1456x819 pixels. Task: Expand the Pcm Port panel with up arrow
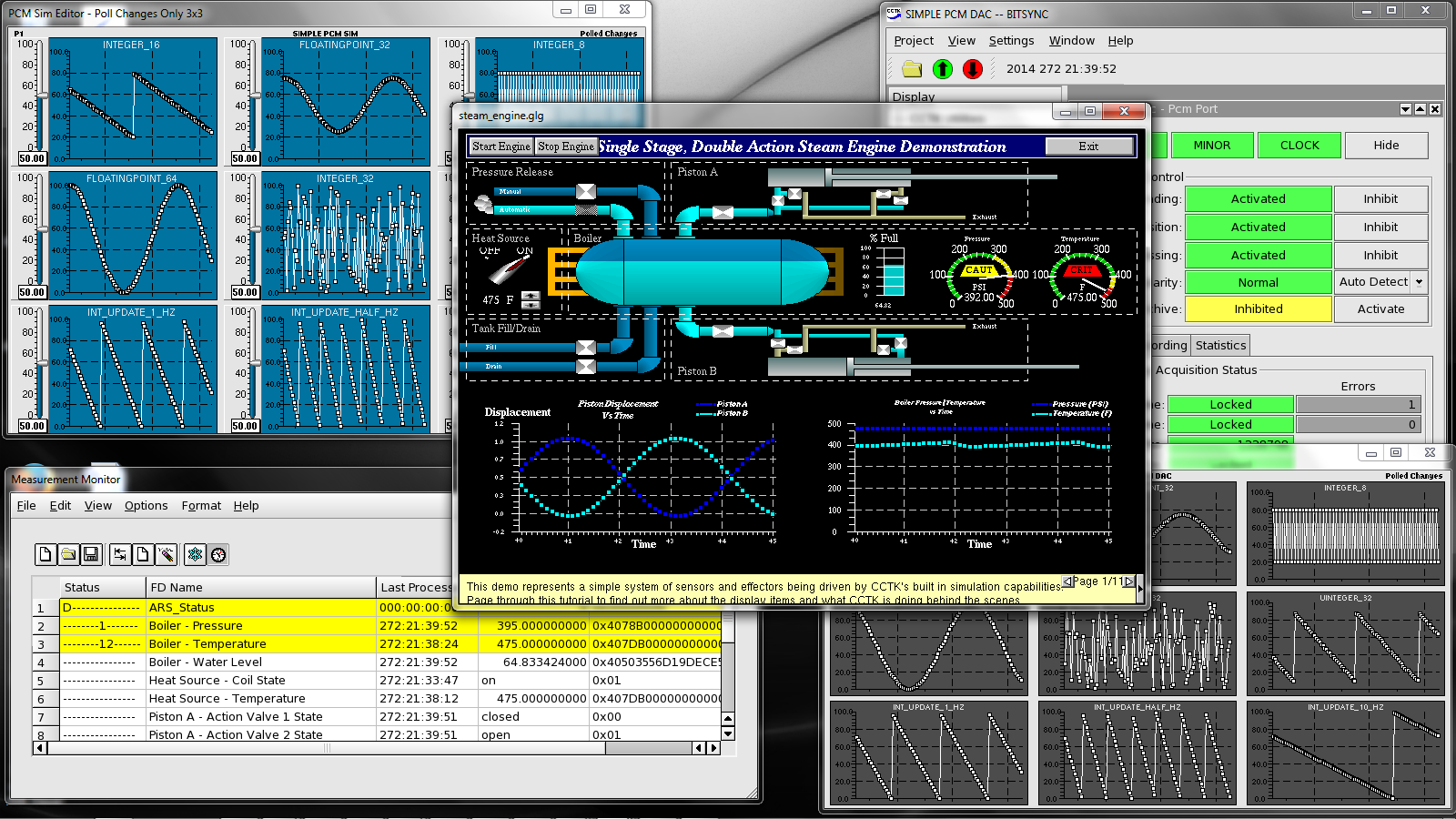pyautogui.click(x=1420, y=109)
